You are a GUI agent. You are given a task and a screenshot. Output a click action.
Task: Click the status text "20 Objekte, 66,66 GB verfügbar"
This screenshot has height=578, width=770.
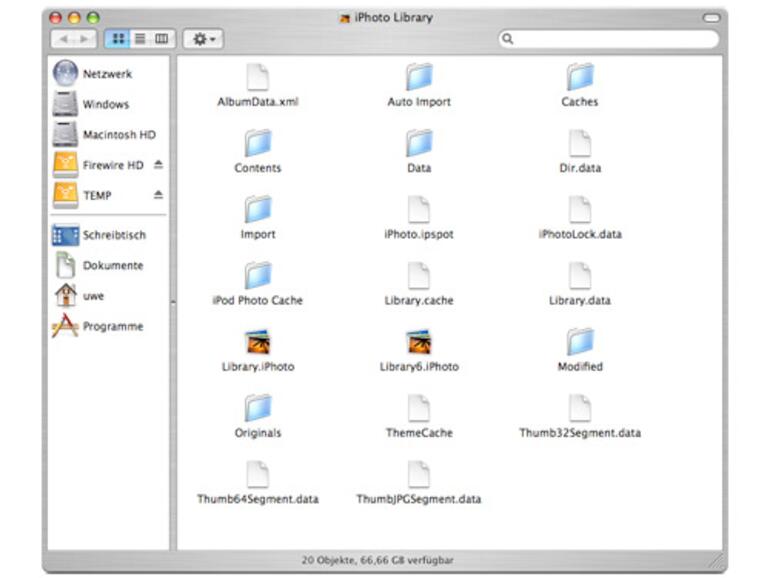(x=377, y=560)
